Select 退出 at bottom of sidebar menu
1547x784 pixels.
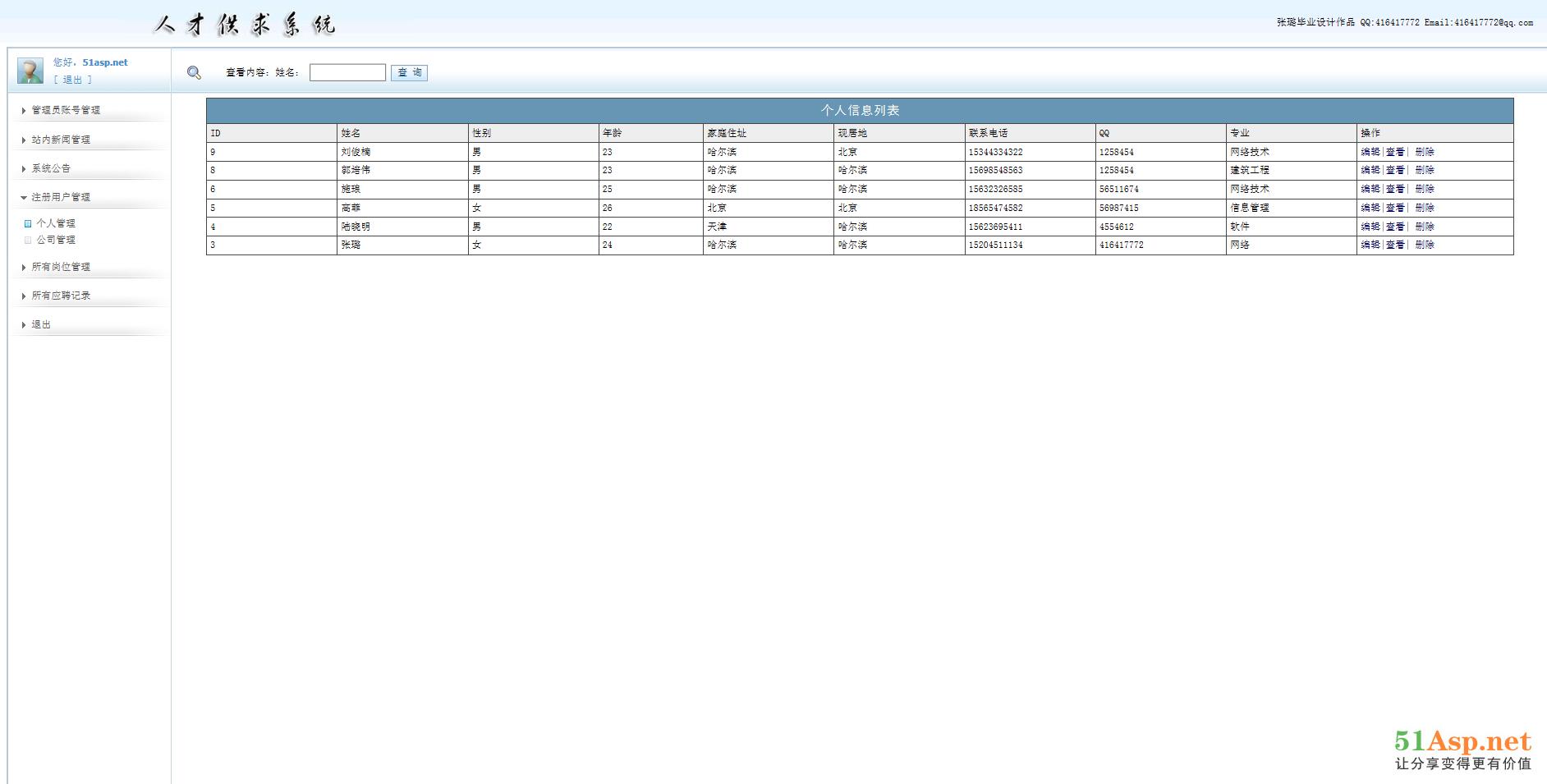click(41, 325)
